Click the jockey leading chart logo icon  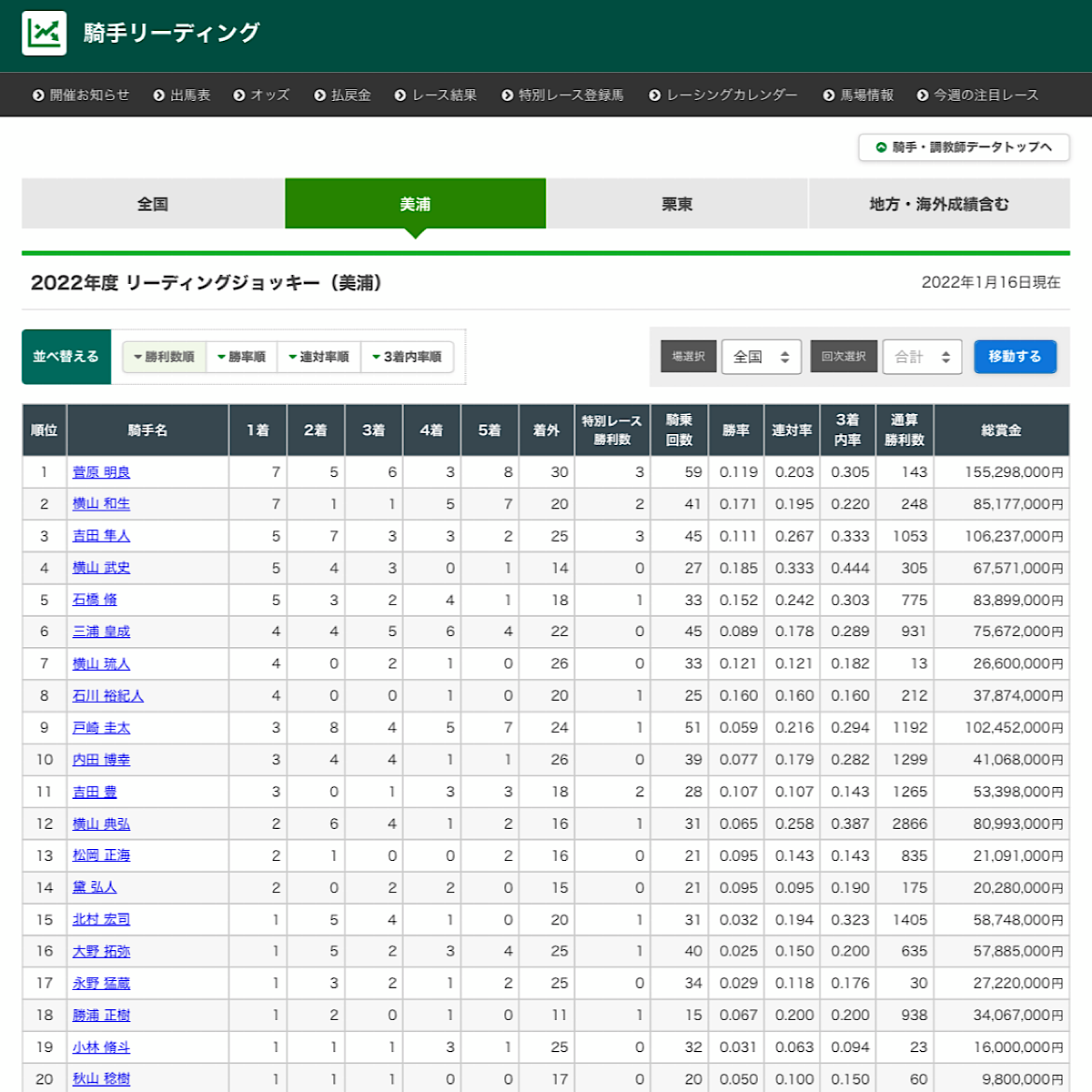(44, 34)
